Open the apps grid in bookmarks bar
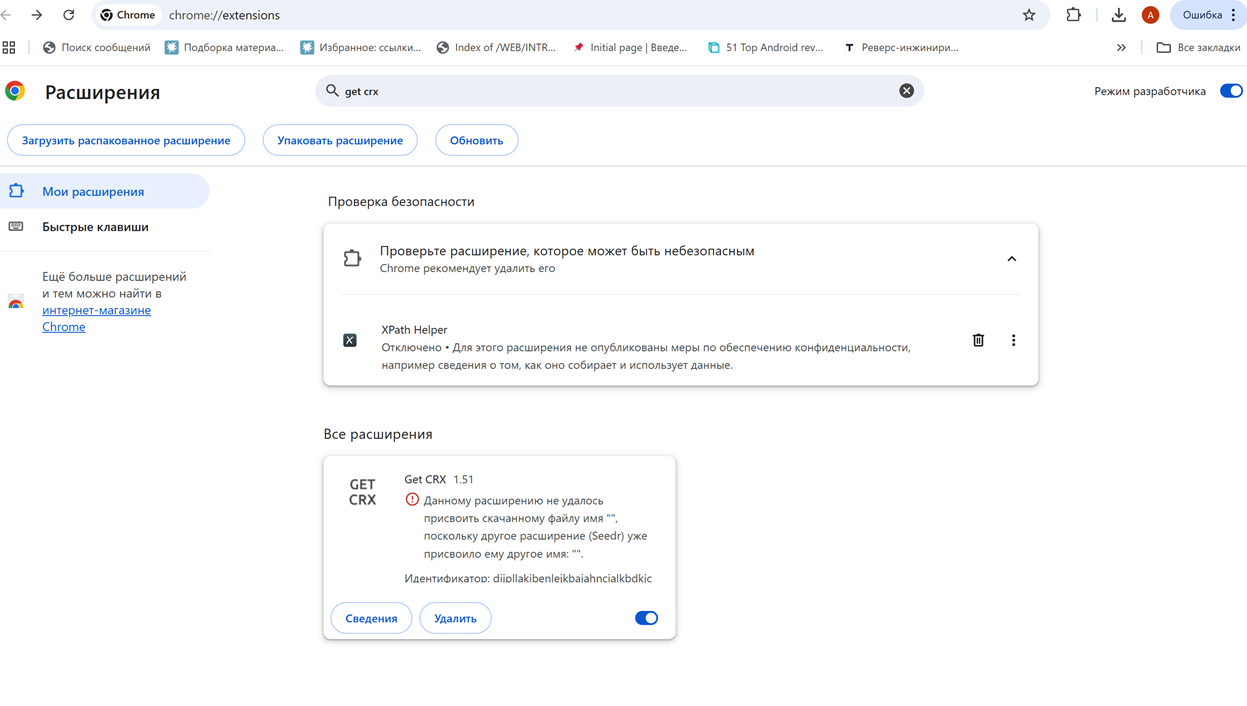 click(x=9, y=47)
